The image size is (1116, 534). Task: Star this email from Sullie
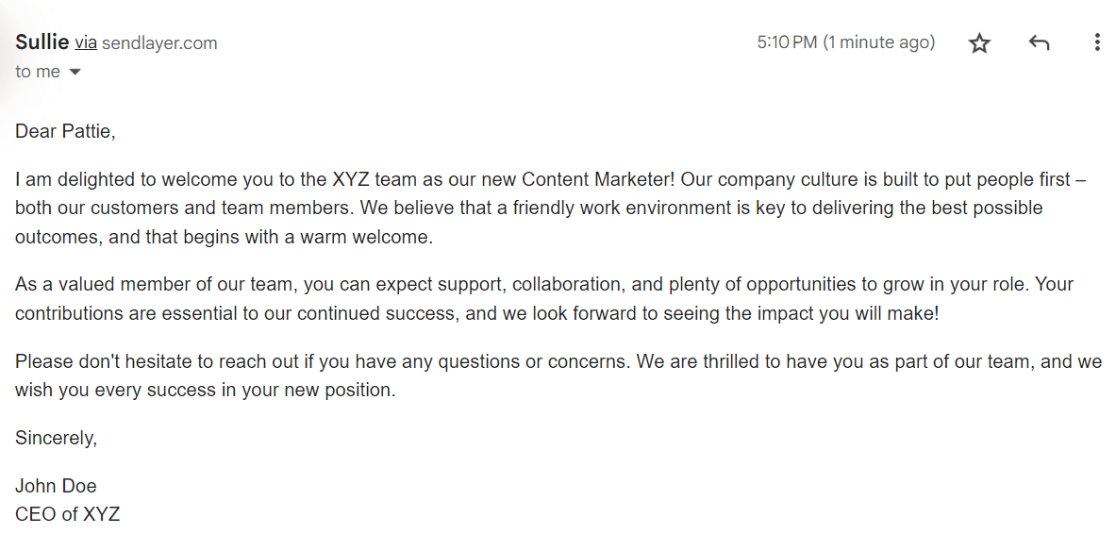pyautogui.click(x=979, y=43)
